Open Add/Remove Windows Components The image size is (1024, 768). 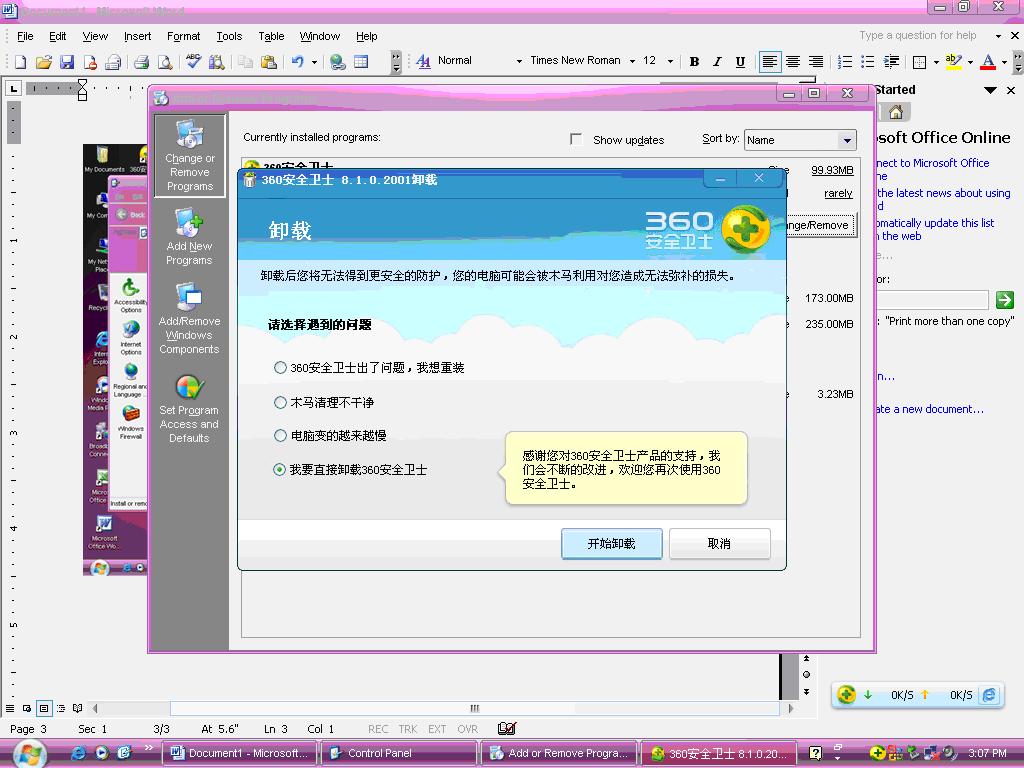tap(189, 319)
